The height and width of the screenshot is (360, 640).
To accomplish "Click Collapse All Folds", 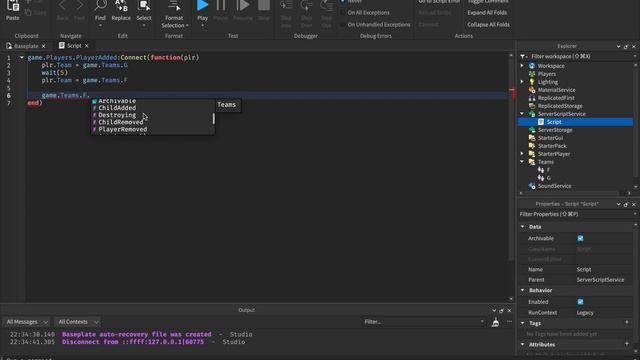I will pyautogui.click(x=488, y=24).
